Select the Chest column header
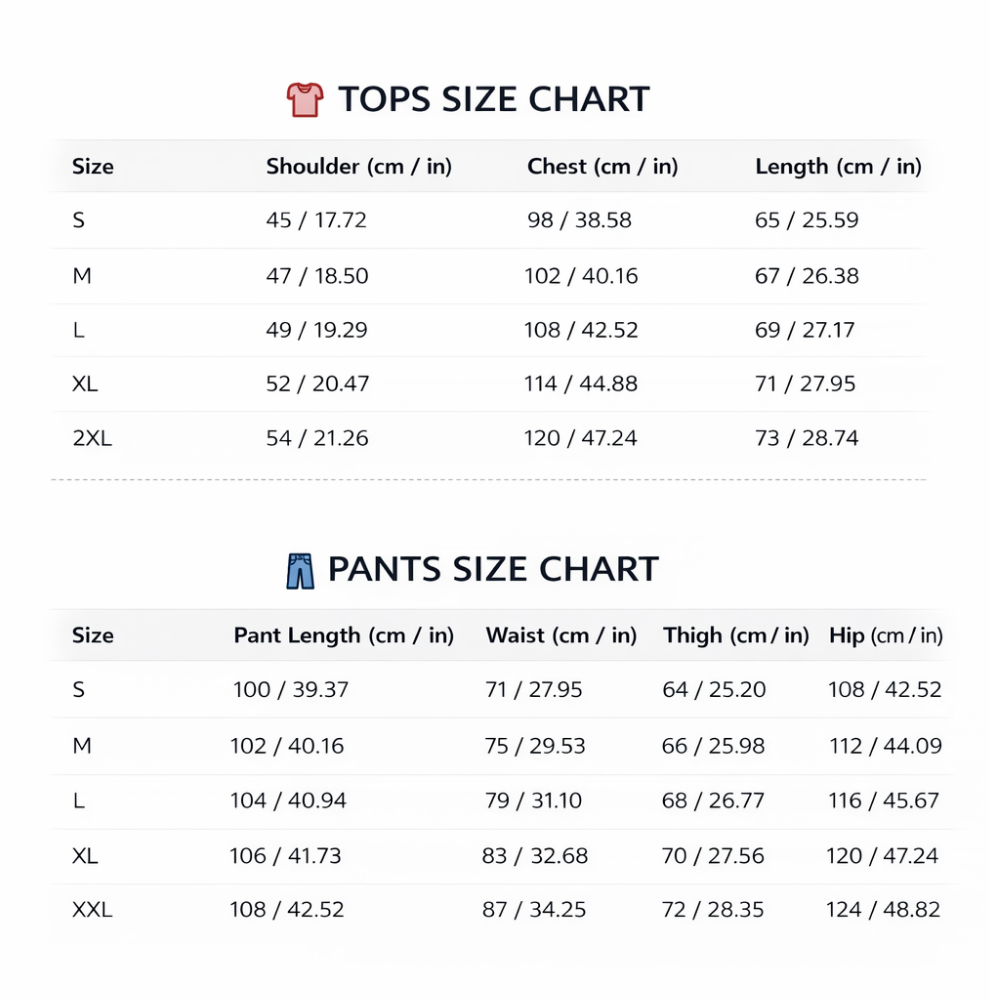Screen dimensions: 1000x1000 pyautogui.click(x=603, y=167)
